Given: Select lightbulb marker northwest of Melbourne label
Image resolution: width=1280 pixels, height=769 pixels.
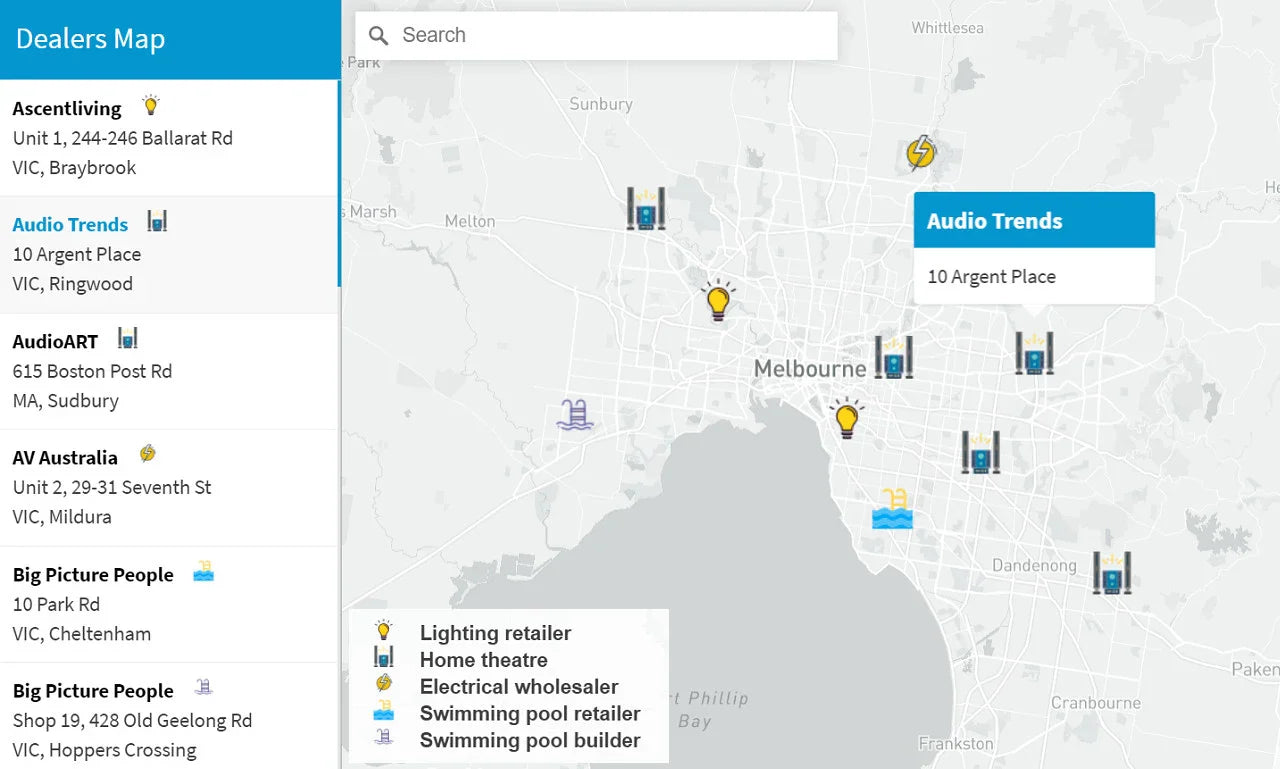Looking at the screenshot, I should [x=717, y=300].
